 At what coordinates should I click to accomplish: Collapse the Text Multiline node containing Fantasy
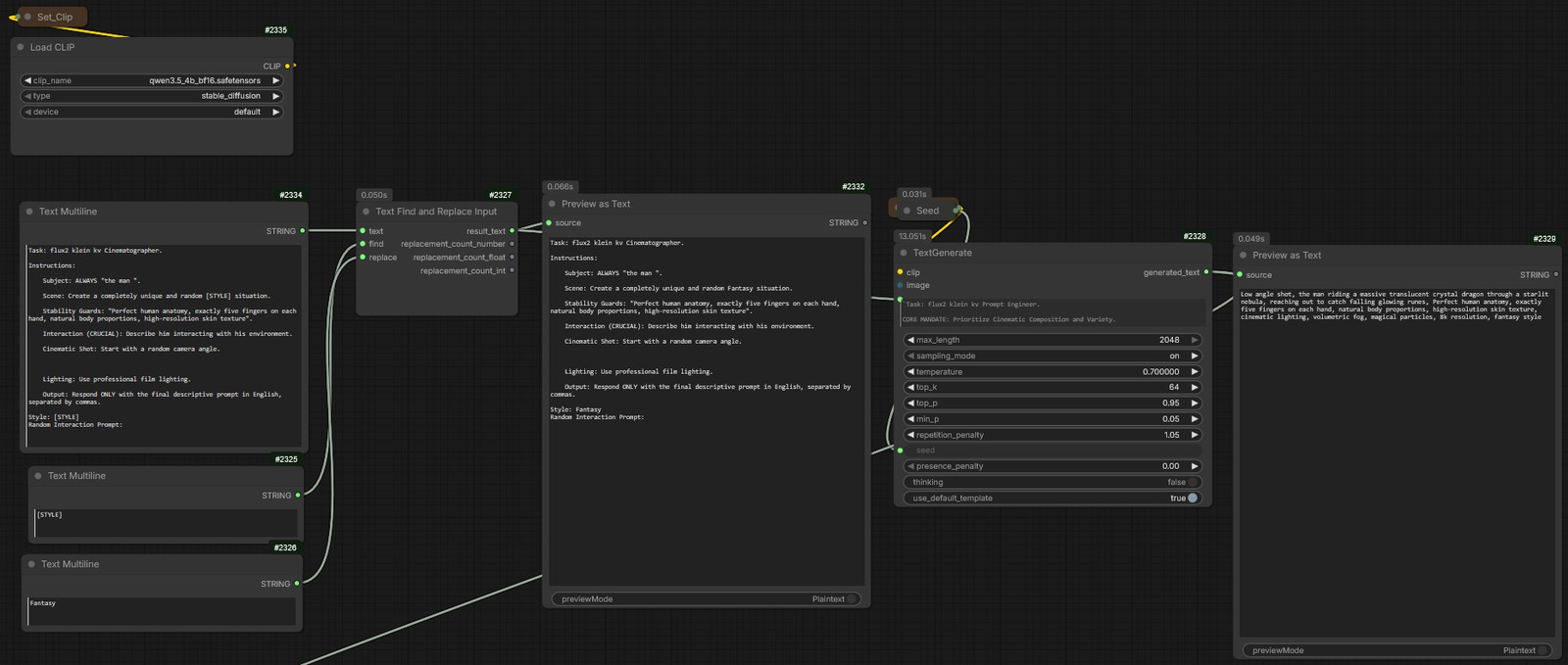(x=31, y=564)
